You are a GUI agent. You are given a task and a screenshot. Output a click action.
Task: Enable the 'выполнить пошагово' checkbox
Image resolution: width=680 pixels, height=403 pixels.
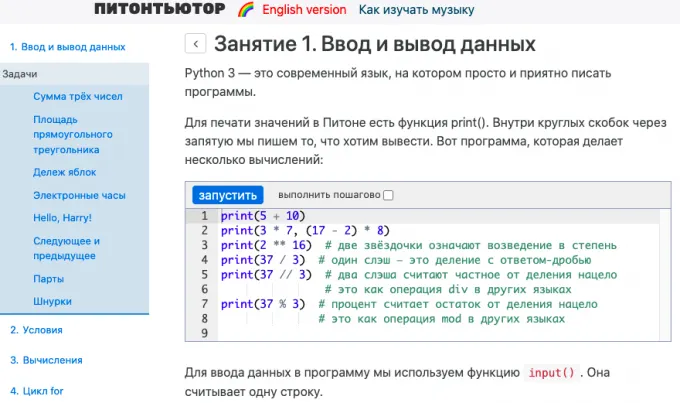388,195
